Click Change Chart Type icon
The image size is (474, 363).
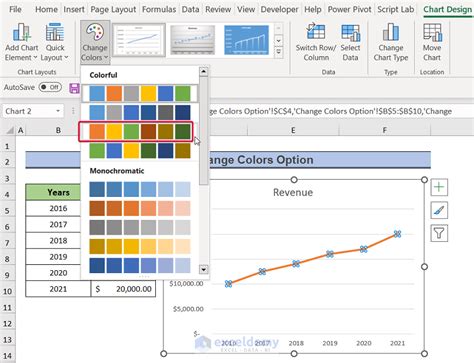coord(391,42)
